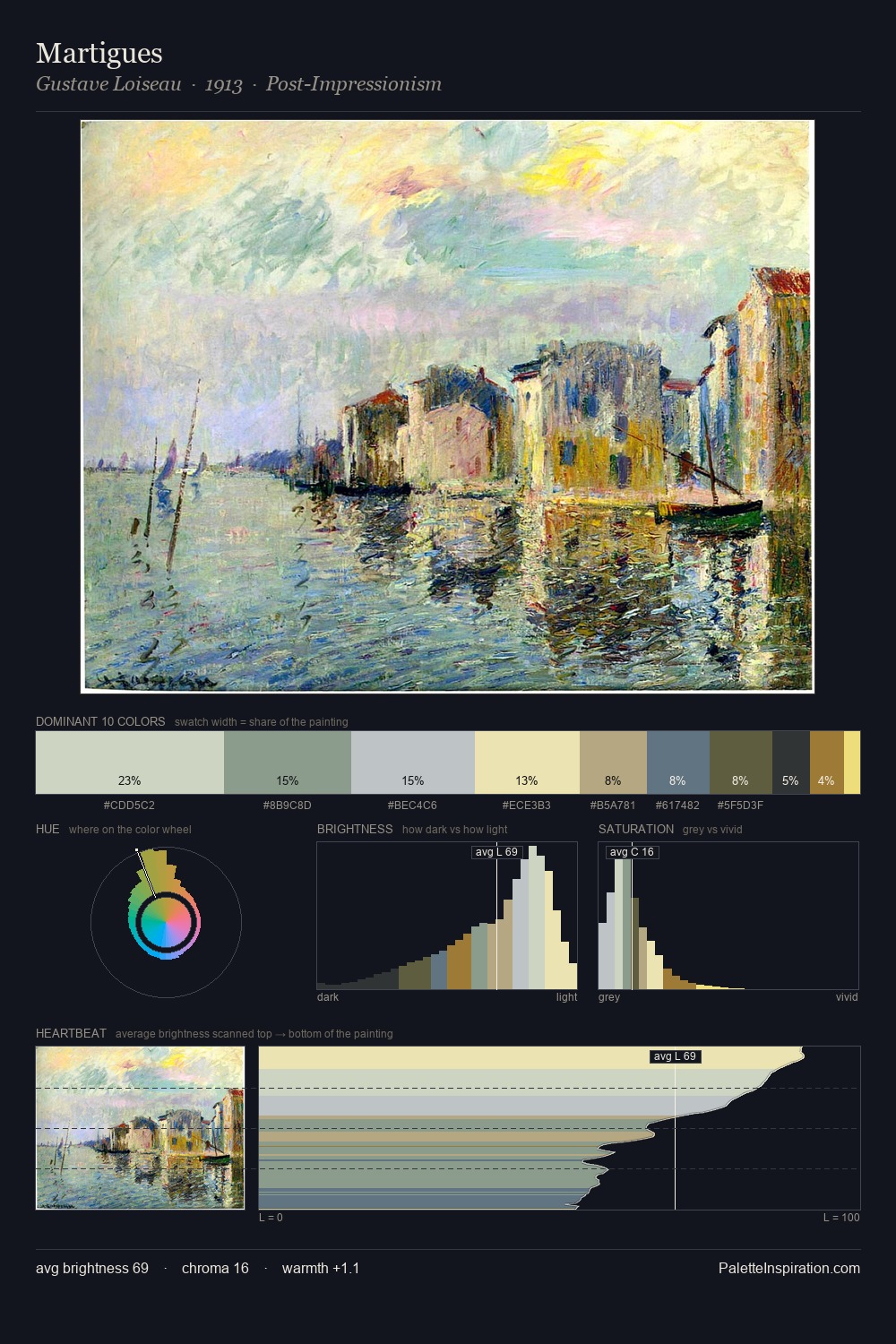Click the large Martigues painting image
Viewport: 896px width, 1344px height.
(447, 407)
